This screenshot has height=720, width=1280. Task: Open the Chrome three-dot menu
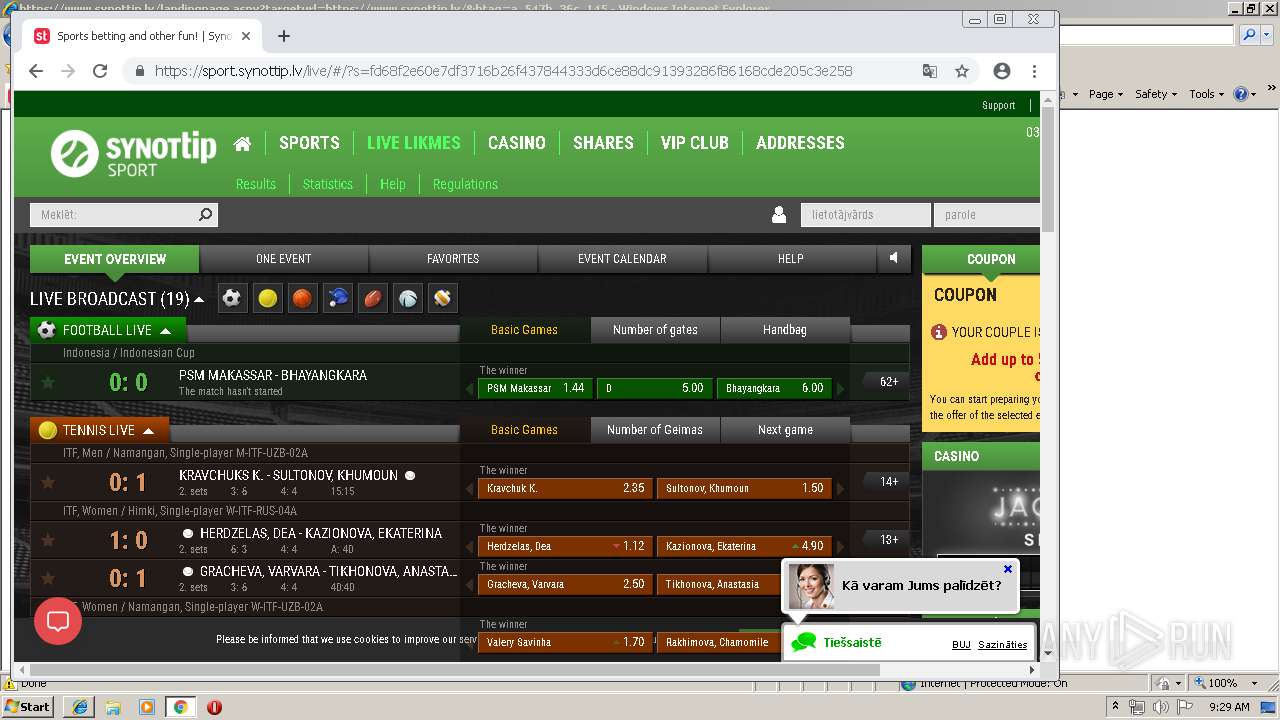pos(1034,71)
